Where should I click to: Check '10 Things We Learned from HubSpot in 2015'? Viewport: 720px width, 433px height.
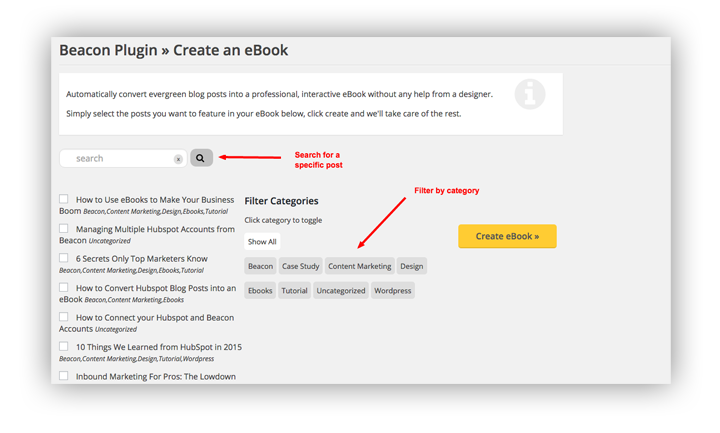[63, 346]
